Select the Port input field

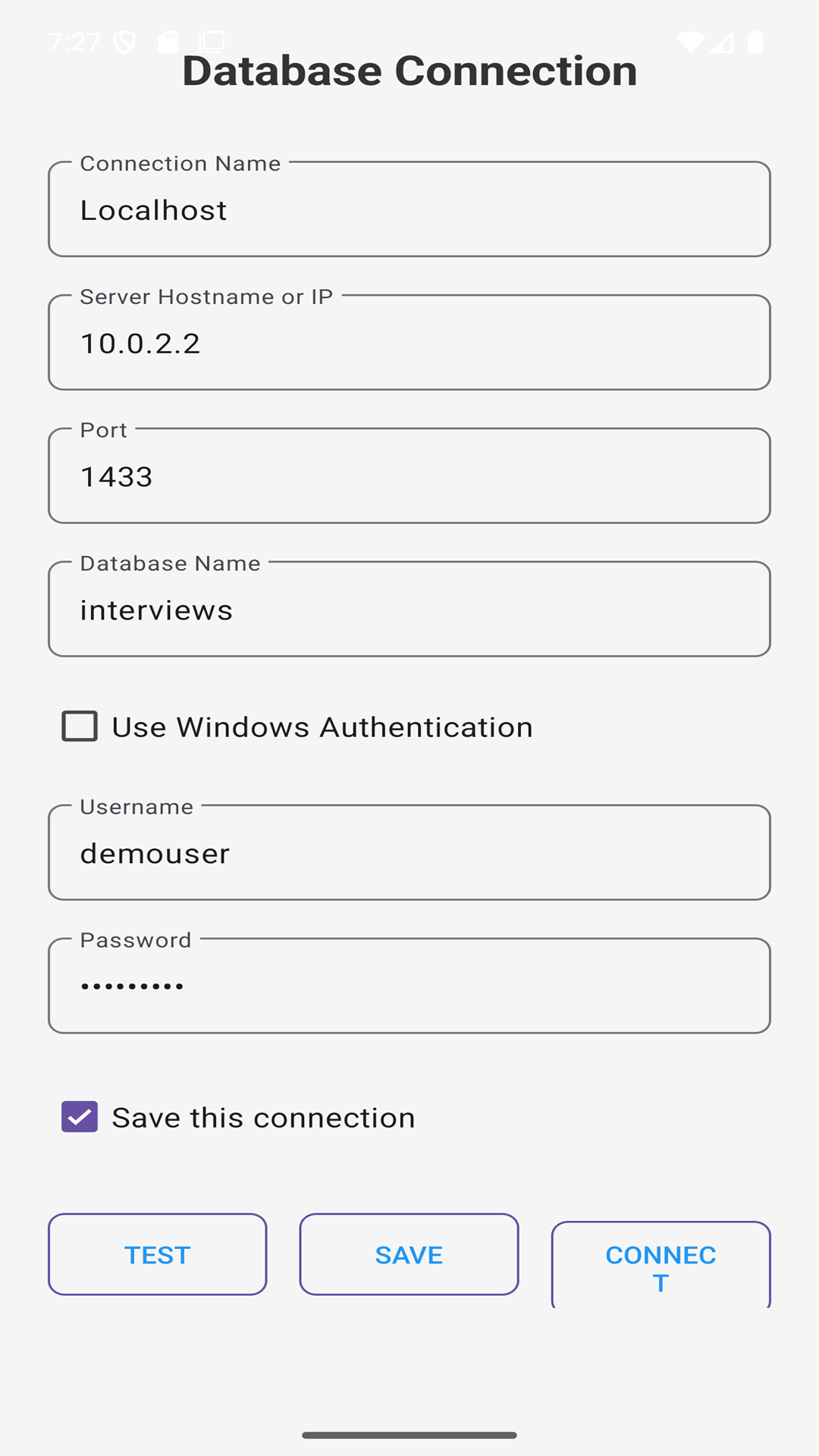(409, 477)
